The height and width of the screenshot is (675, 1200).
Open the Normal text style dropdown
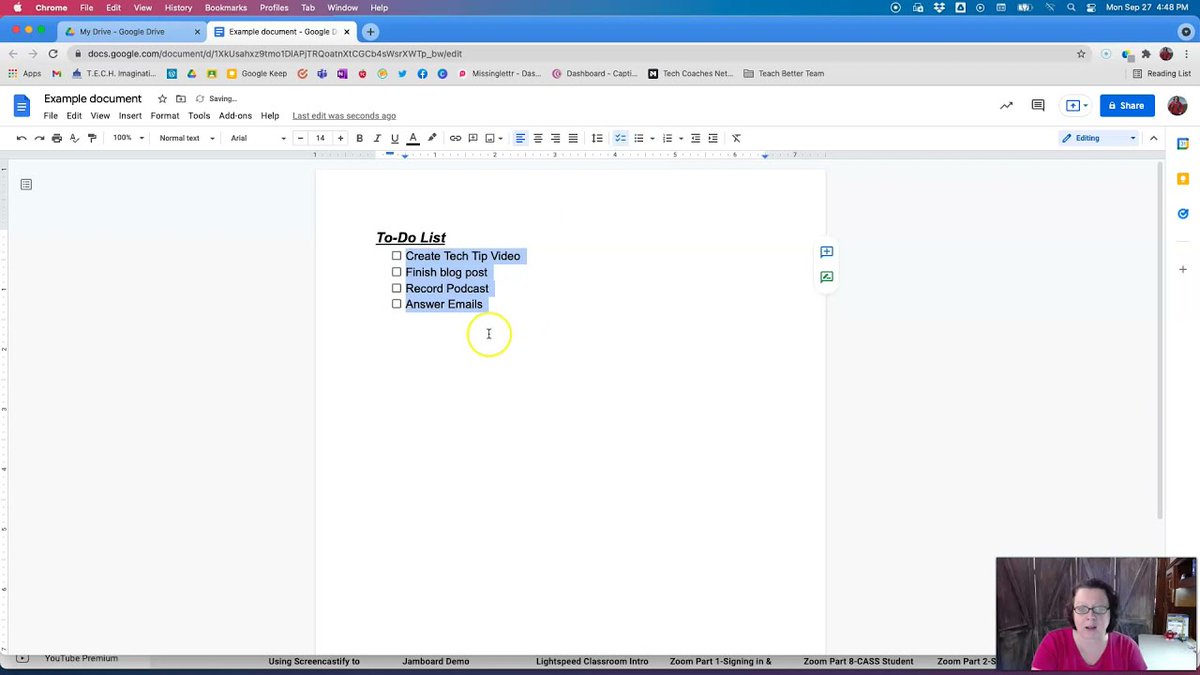pos(185,138)
